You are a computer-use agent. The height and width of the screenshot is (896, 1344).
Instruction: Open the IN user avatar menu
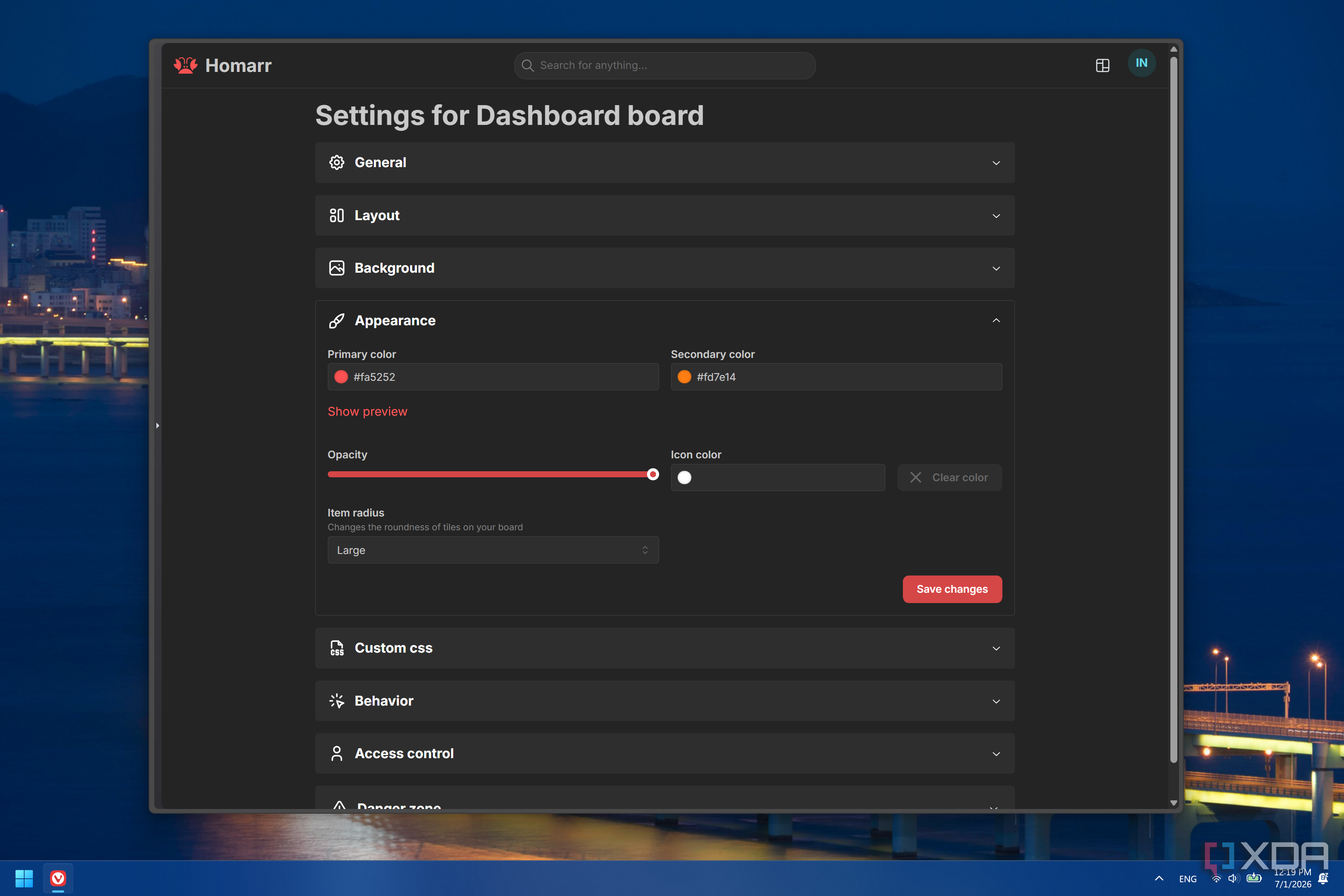pos(1141,63)
